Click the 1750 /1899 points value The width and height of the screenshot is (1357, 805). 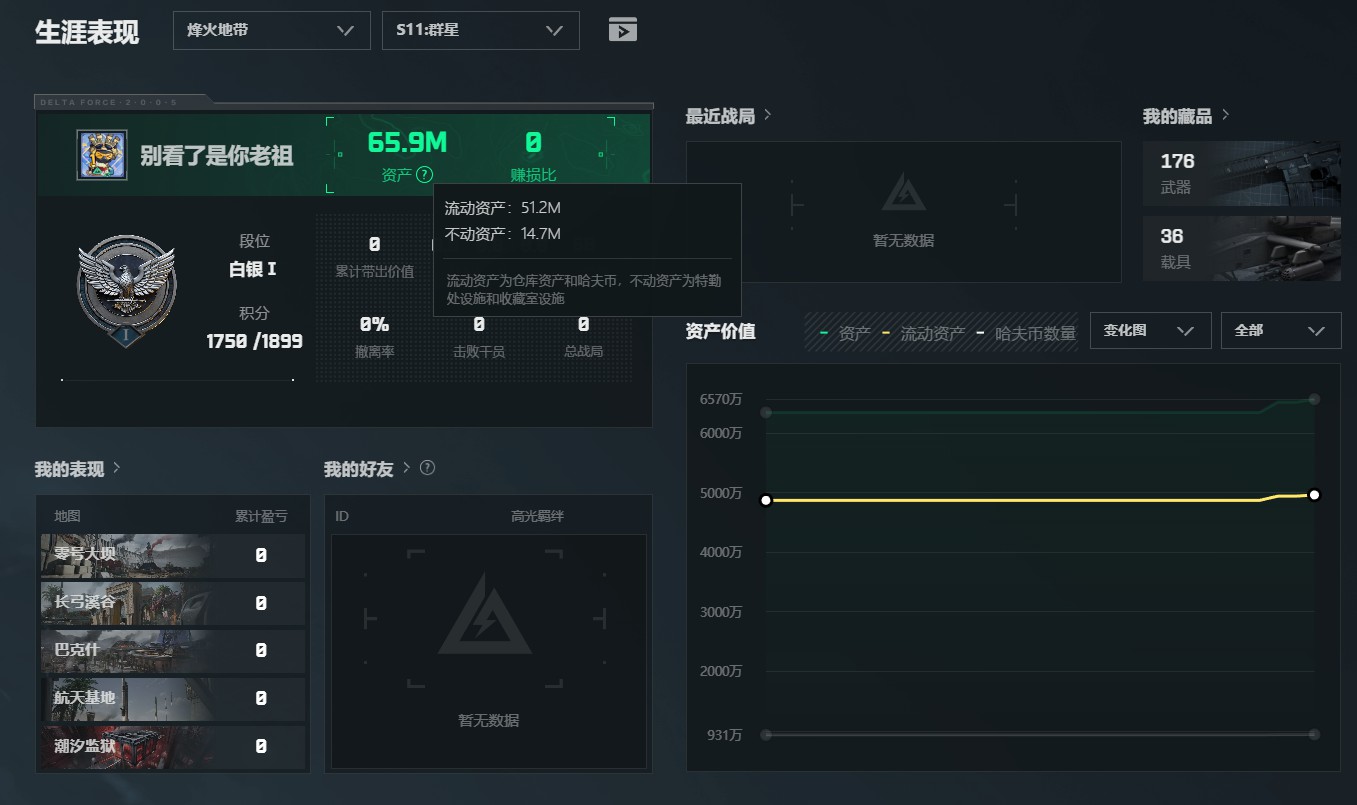[x=254, y=341]
